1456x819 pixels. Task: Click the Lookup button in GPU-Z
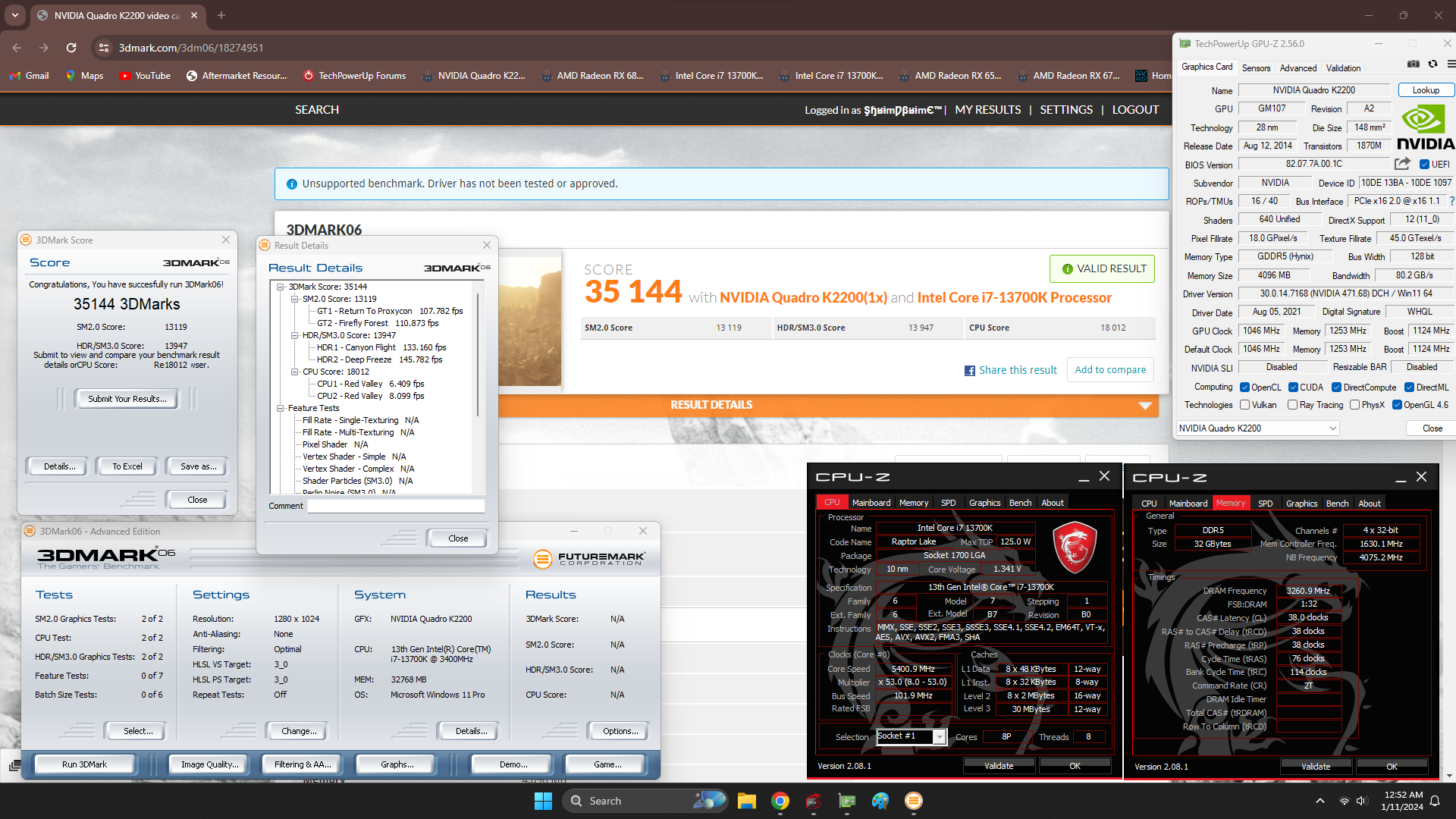(1426, 90)
